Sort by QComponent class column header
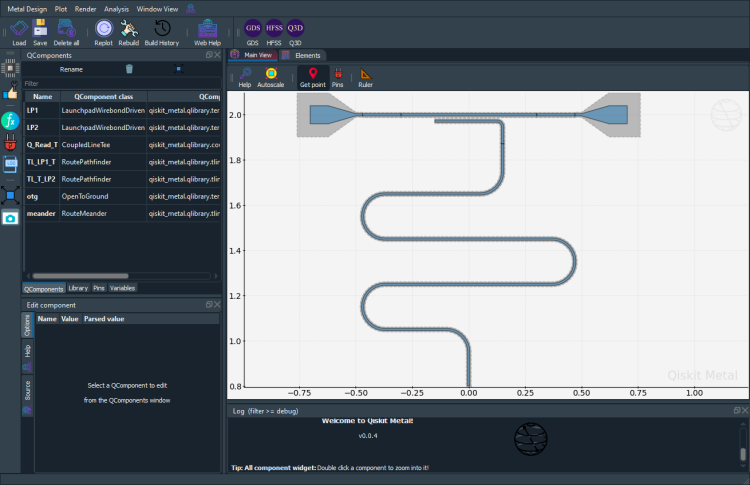The height and width of the screenshot is (485, 750). [x=103, y=97]
